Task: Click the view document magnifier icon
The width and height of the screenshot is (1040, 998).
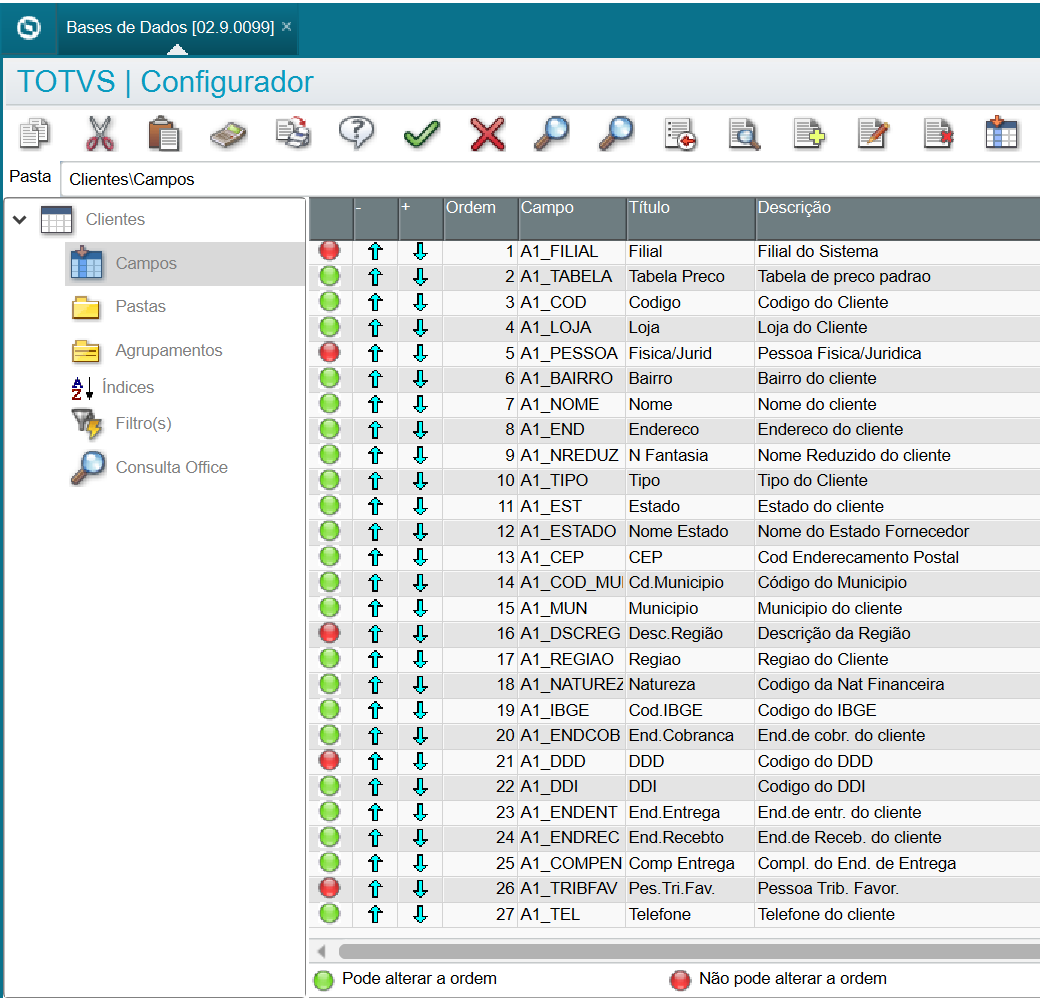Action: [744, 135]
